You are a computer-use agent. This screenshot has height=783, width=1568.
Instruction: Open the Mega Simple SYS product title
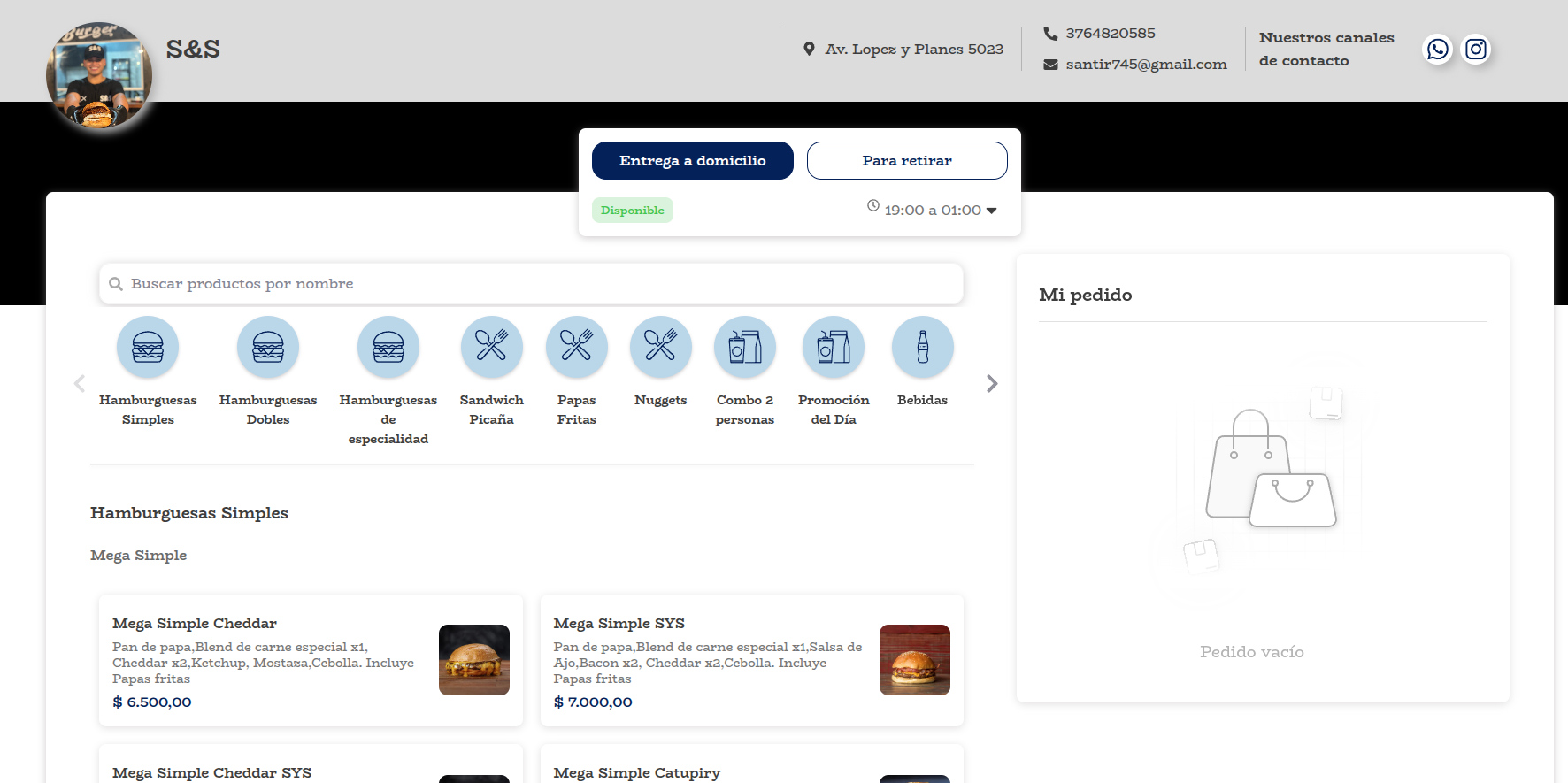[619, 624]
